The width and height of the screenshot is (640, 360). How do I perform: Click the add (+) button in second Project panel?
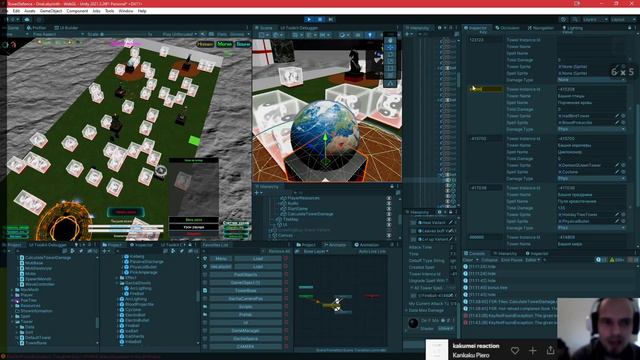pyautogui.click(x=104, y=251)
